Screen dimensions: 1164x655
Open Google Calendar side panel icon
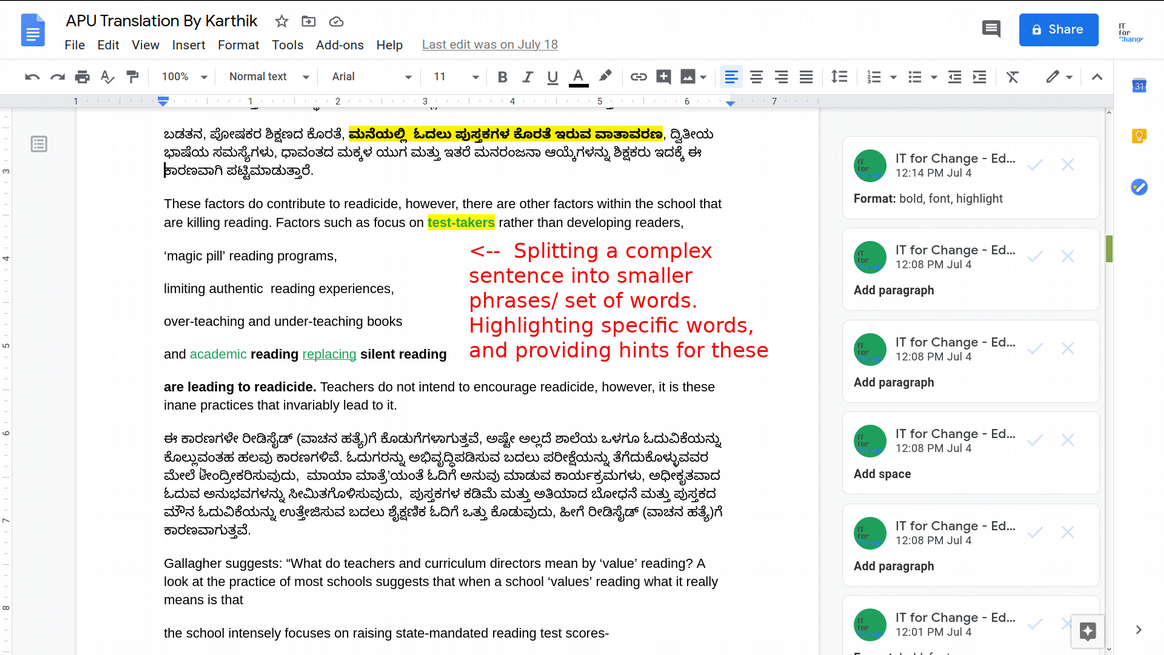[x=1138, y=86]
